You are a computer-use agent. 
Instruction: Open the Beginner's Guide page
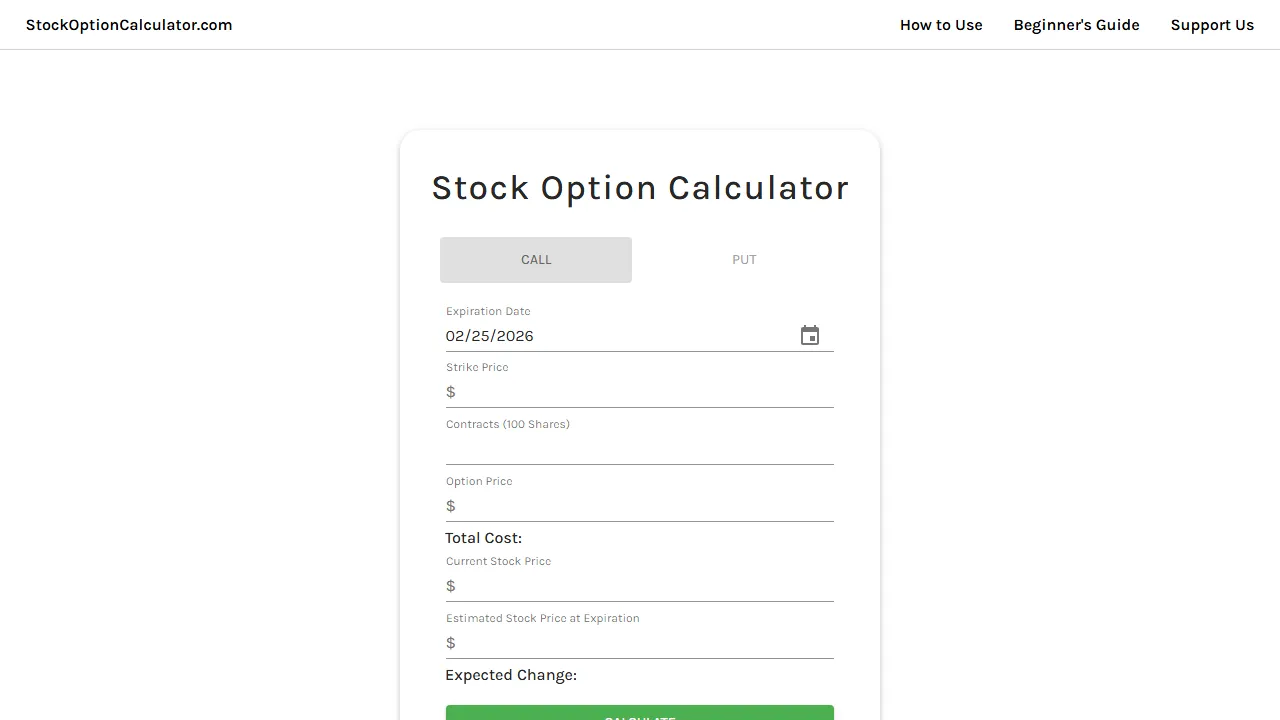[1076, 25]
